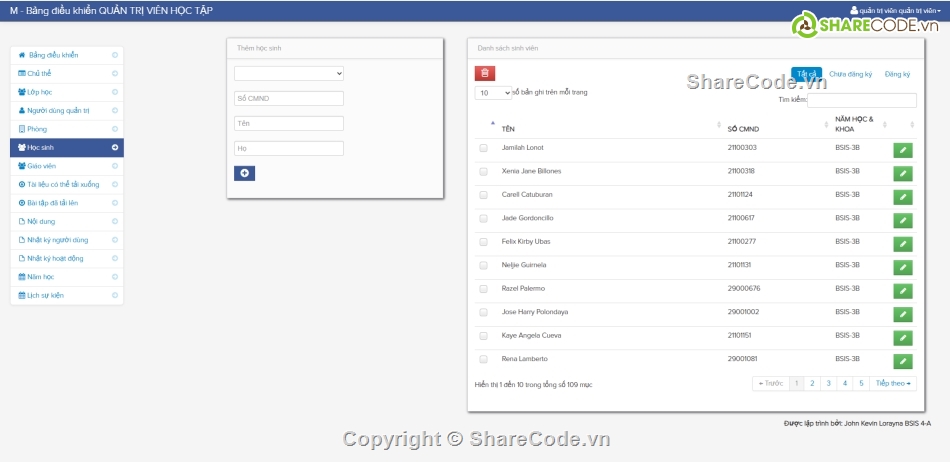Click the Số CMND input field
Viewport: 950px width, 462px height.
(x=289, y=98)
